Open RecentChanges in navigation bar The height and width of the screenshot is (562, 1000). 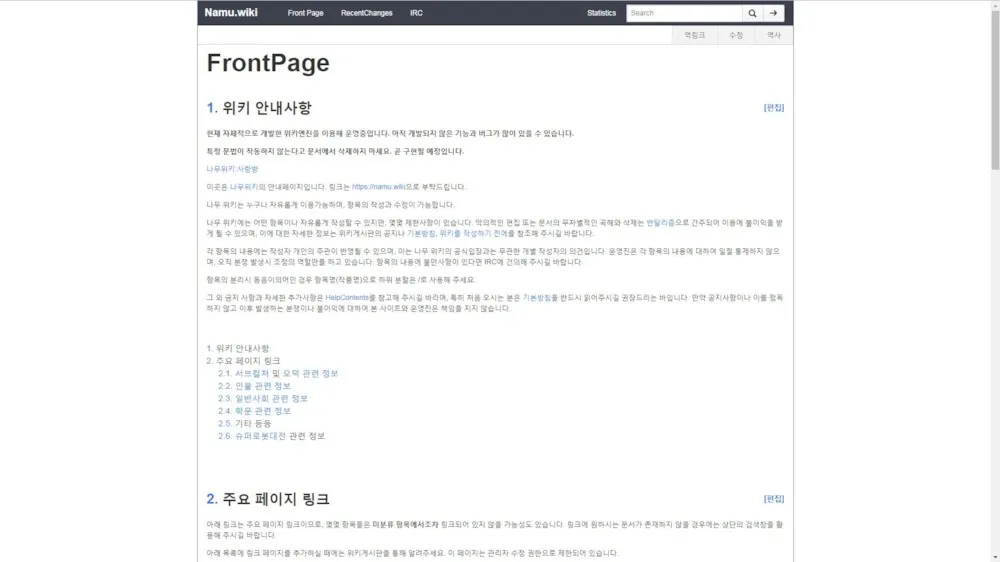pyautogui.click(x=367, y=13)
